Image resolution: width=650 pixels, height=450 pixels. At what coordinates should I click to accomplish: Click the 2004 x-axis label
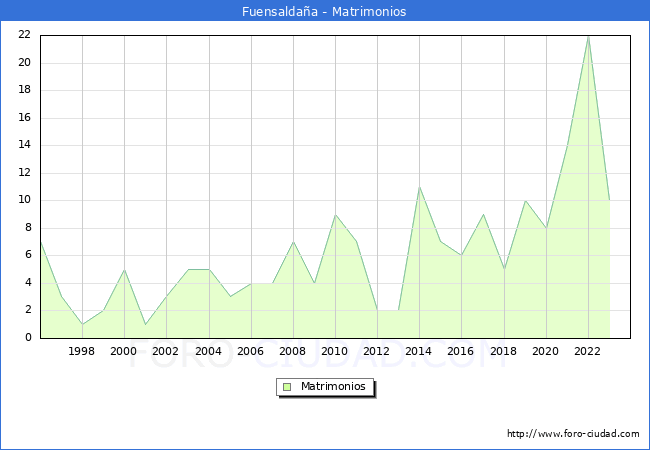pos(209,351)
